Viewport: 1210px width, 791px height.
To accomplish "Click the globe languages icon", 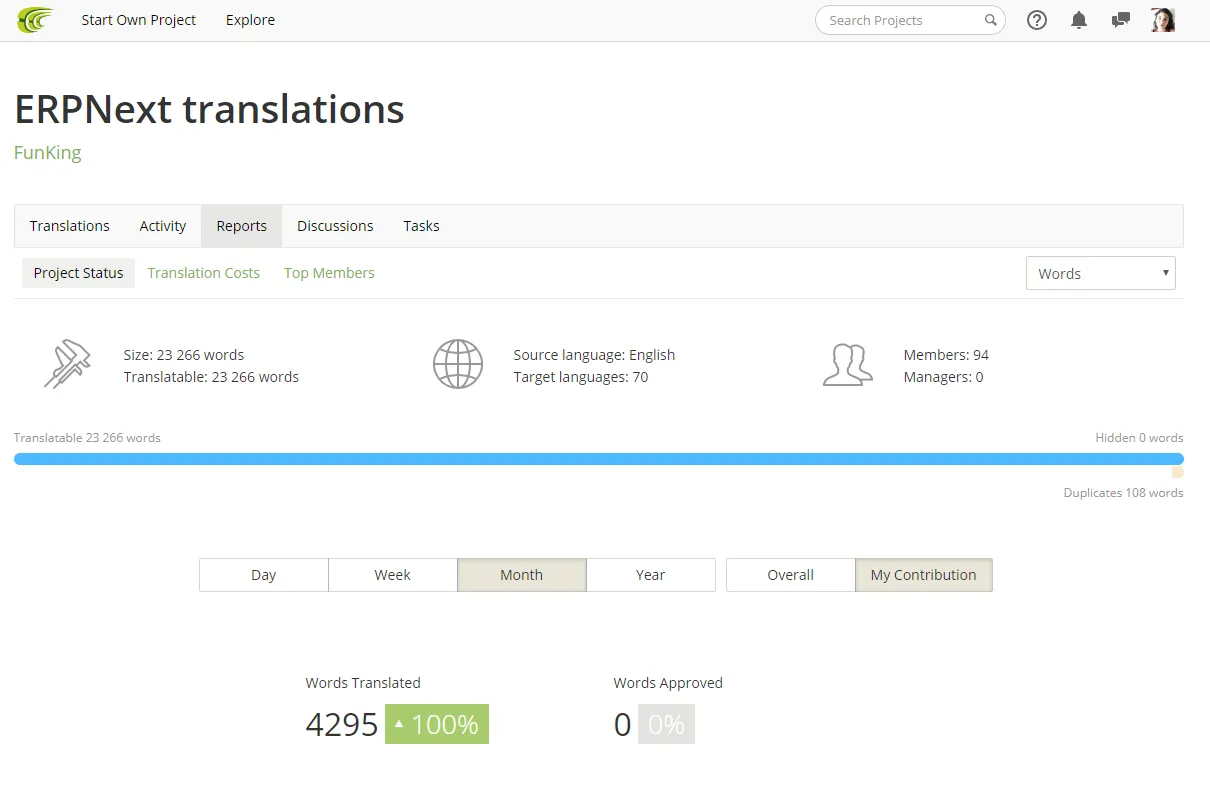I will [458, 365].
